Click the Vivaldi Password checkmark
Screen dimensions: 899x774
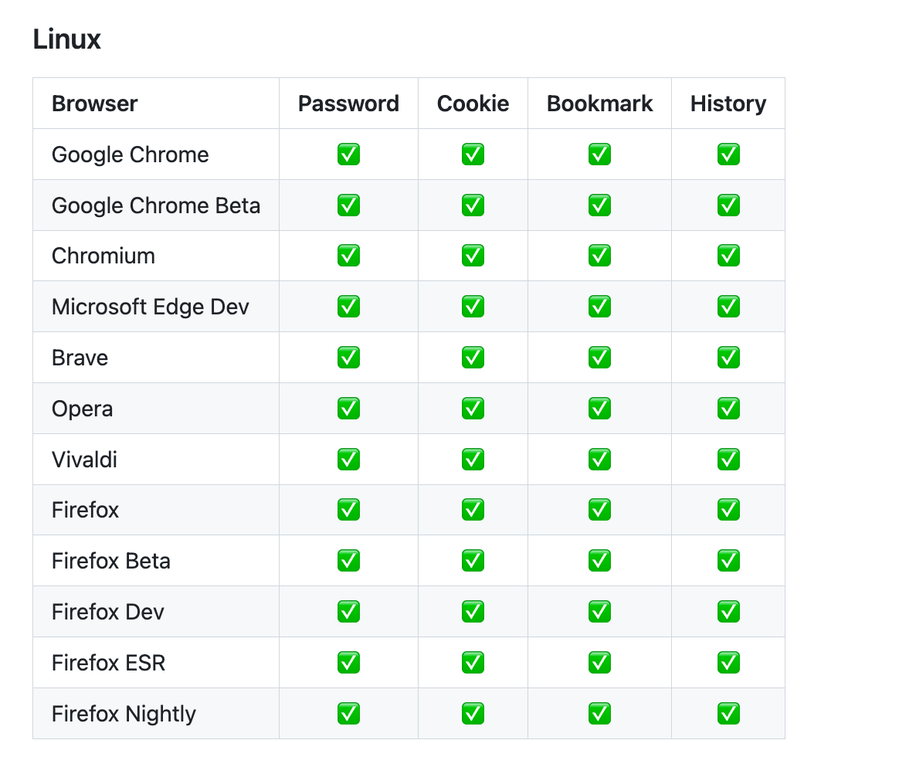tap(349, 459)
